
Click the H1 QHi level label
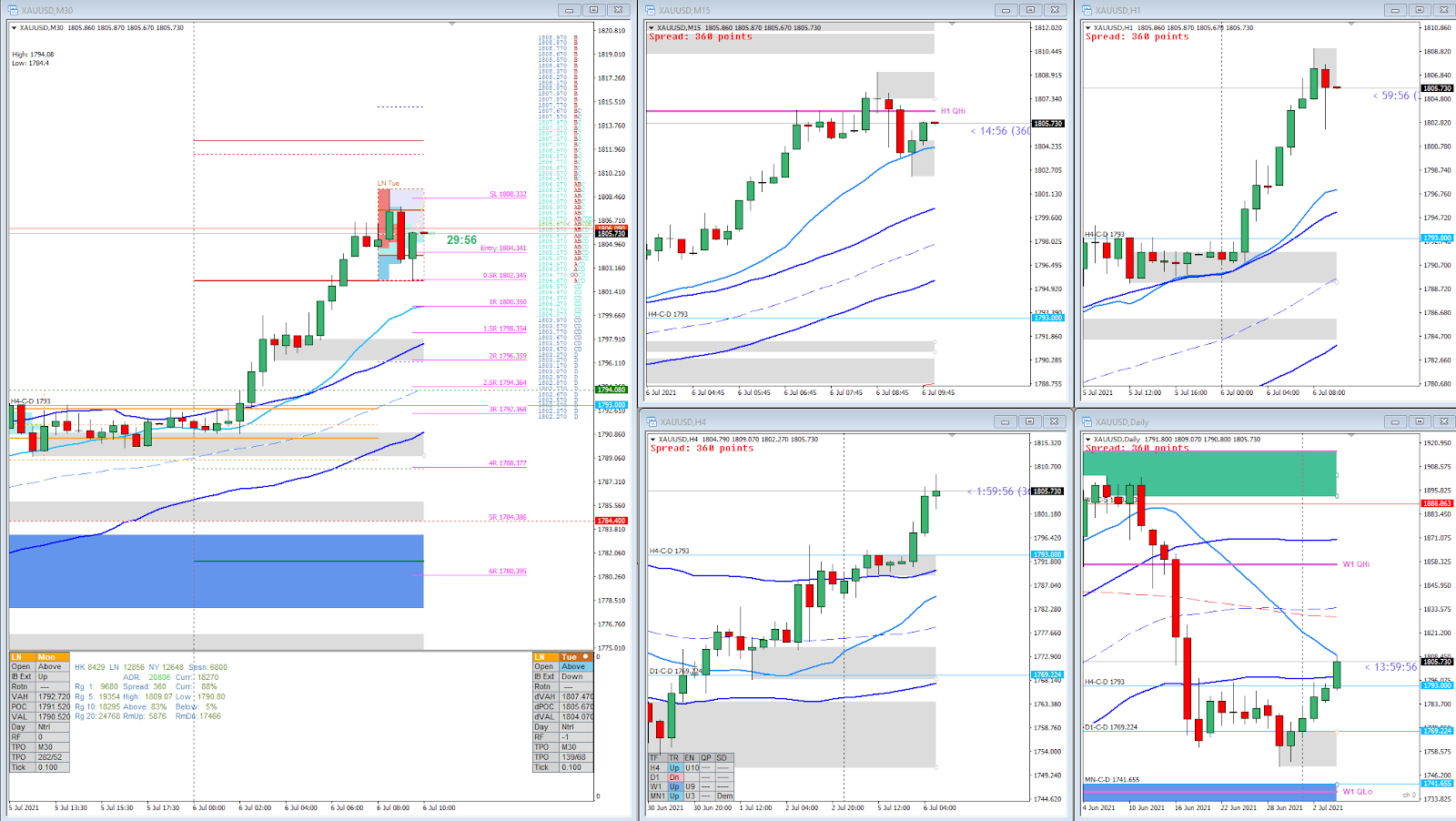click(x=953, y=111)
